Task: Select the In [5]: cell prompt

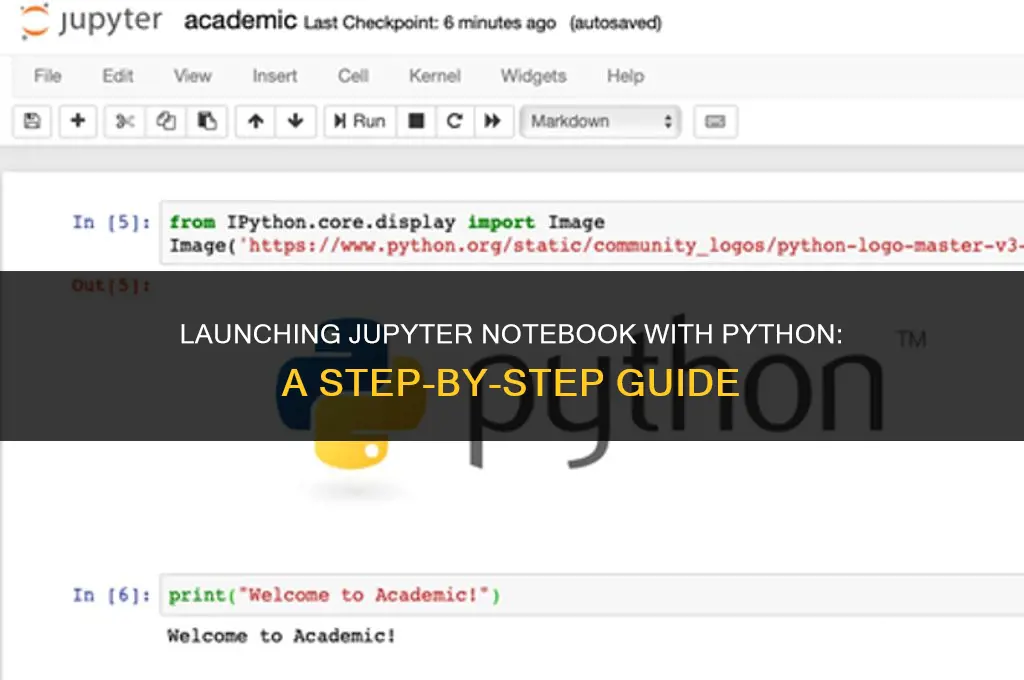Action: click(112, 223)
